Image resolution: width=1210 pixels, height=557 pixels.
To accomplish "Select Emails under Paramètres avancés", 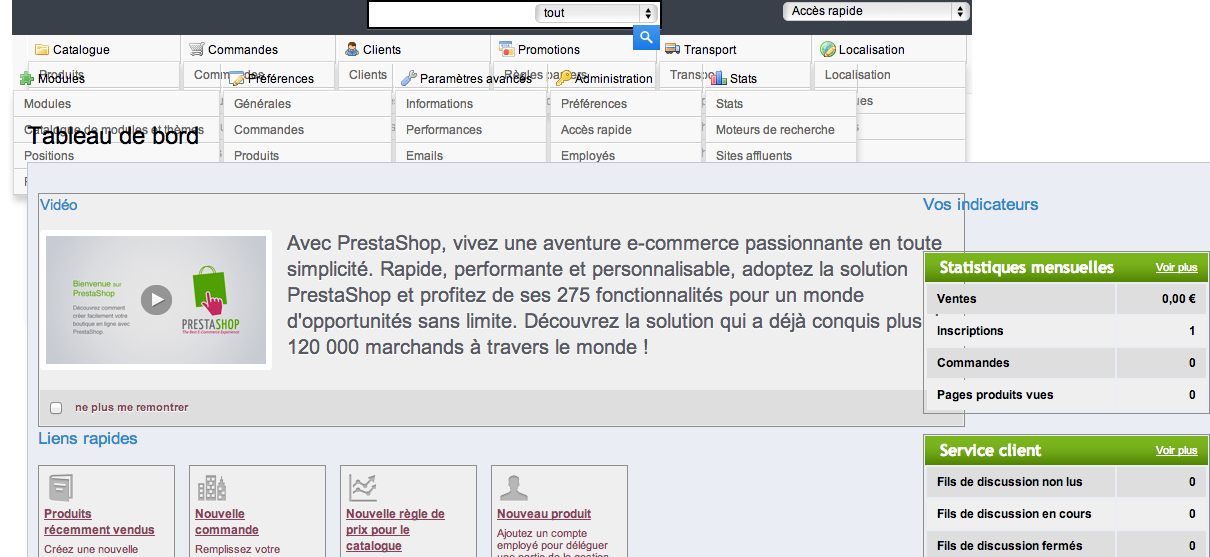I will point(424,156).
